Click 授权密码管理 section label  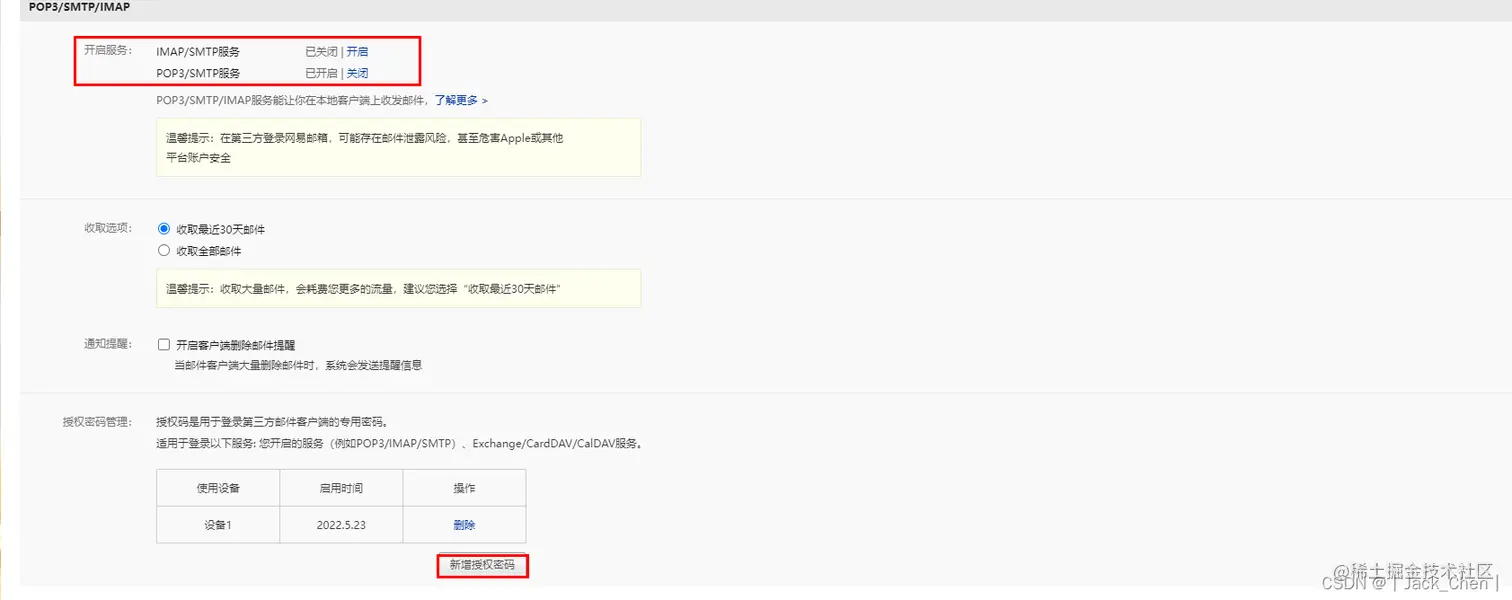[x=96, y=422]
